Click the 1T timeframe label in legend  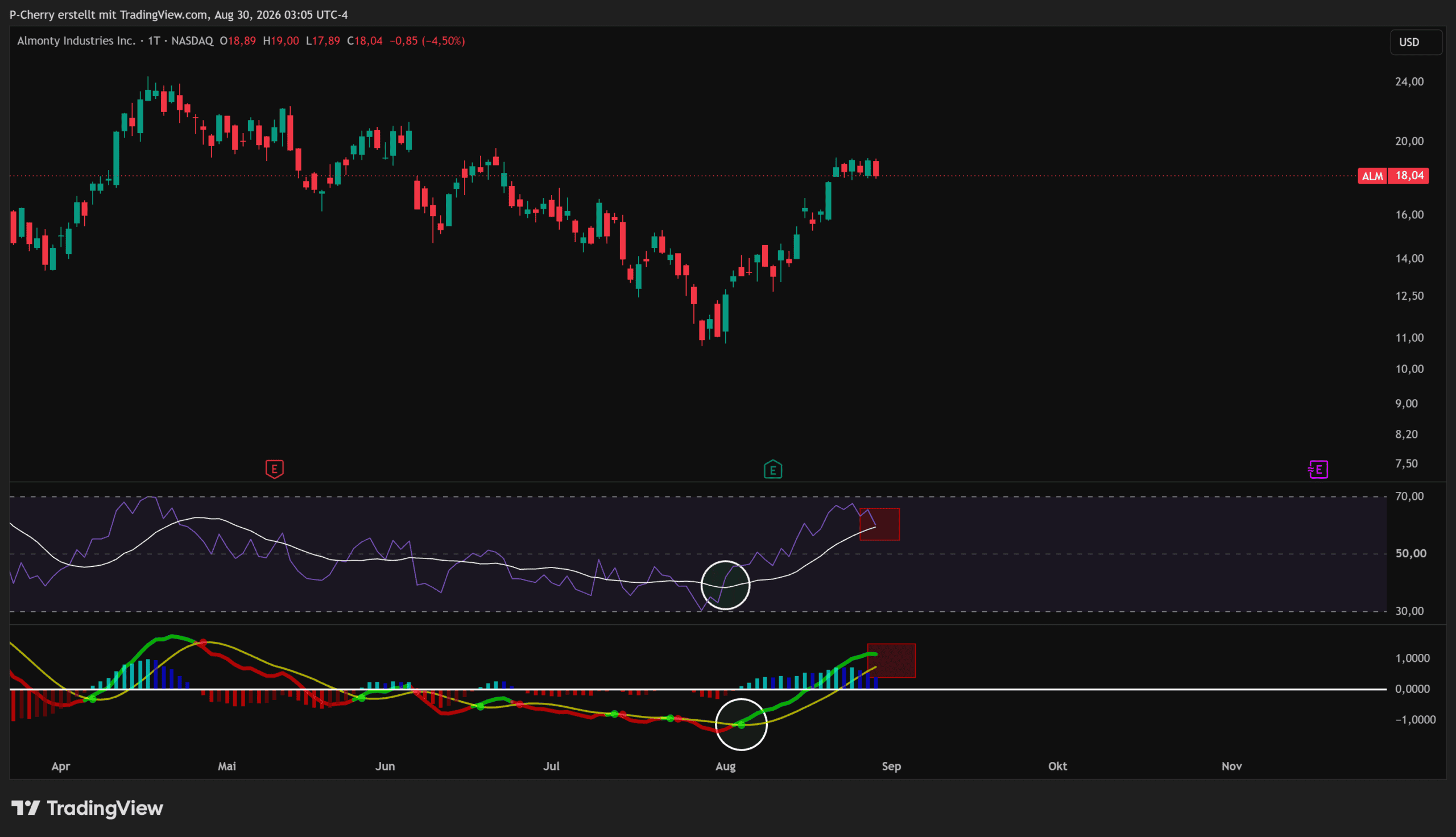click(154, 41)
